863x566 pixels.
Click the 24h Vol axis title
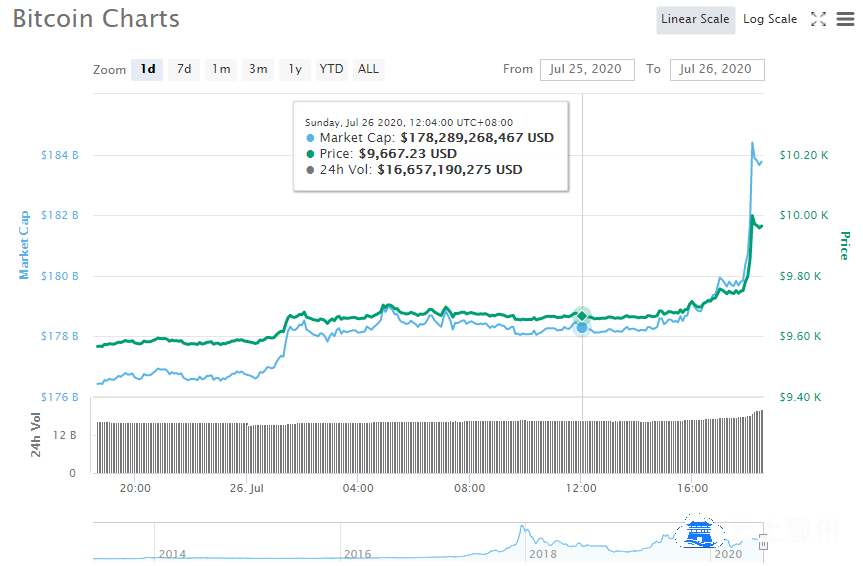36,435
